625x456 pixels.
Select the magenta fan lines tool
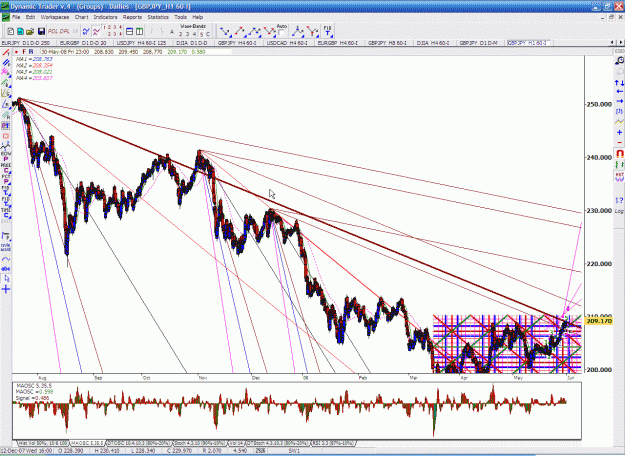6,72
